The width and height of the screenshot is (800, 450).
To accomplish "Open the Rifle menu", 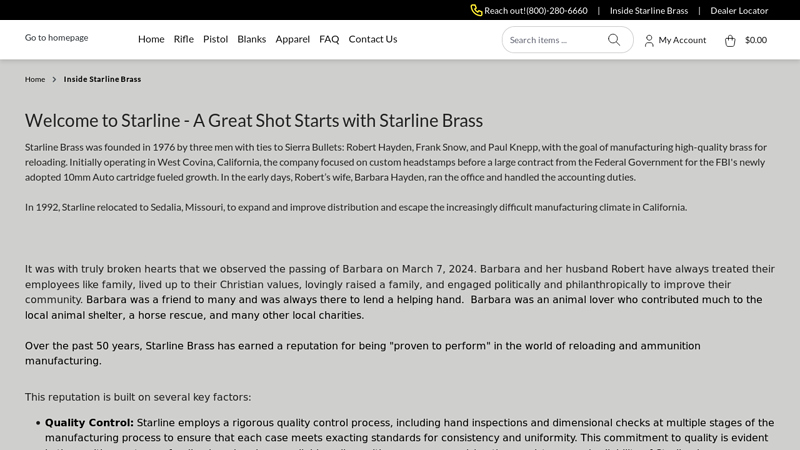I will tap(184, 39).
